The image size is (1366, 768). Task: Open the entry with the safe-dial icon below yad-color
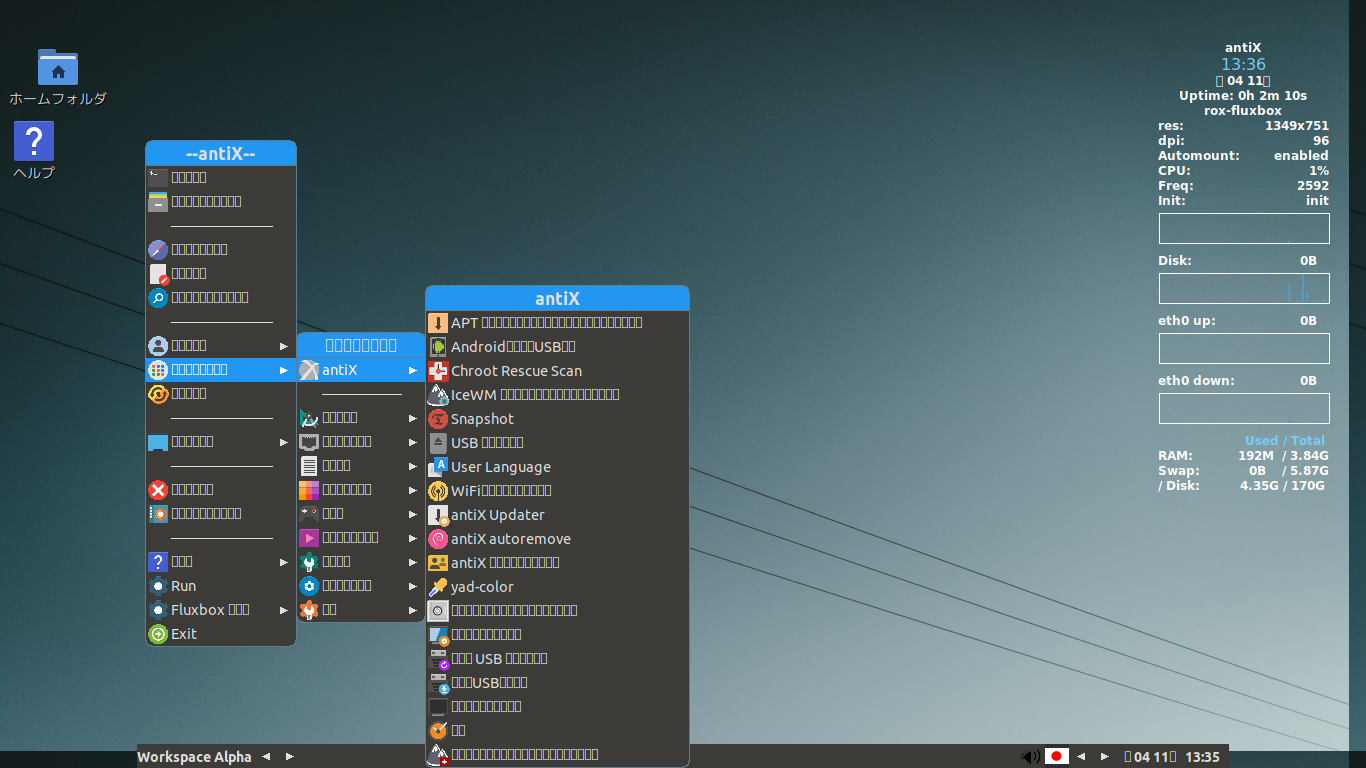557,610
